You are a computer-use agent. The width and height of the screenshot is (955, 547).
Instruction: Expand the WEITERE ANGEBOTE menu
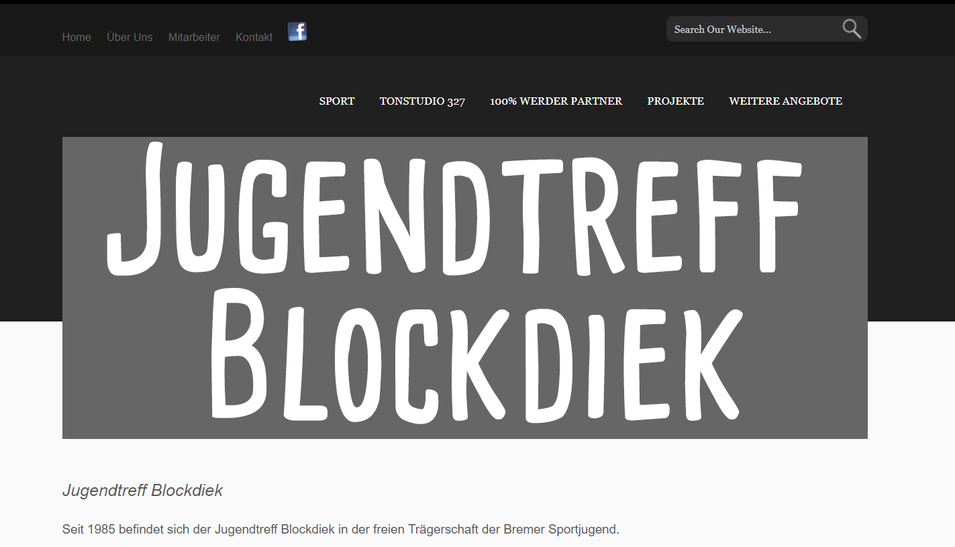click(x=785, y=101)
